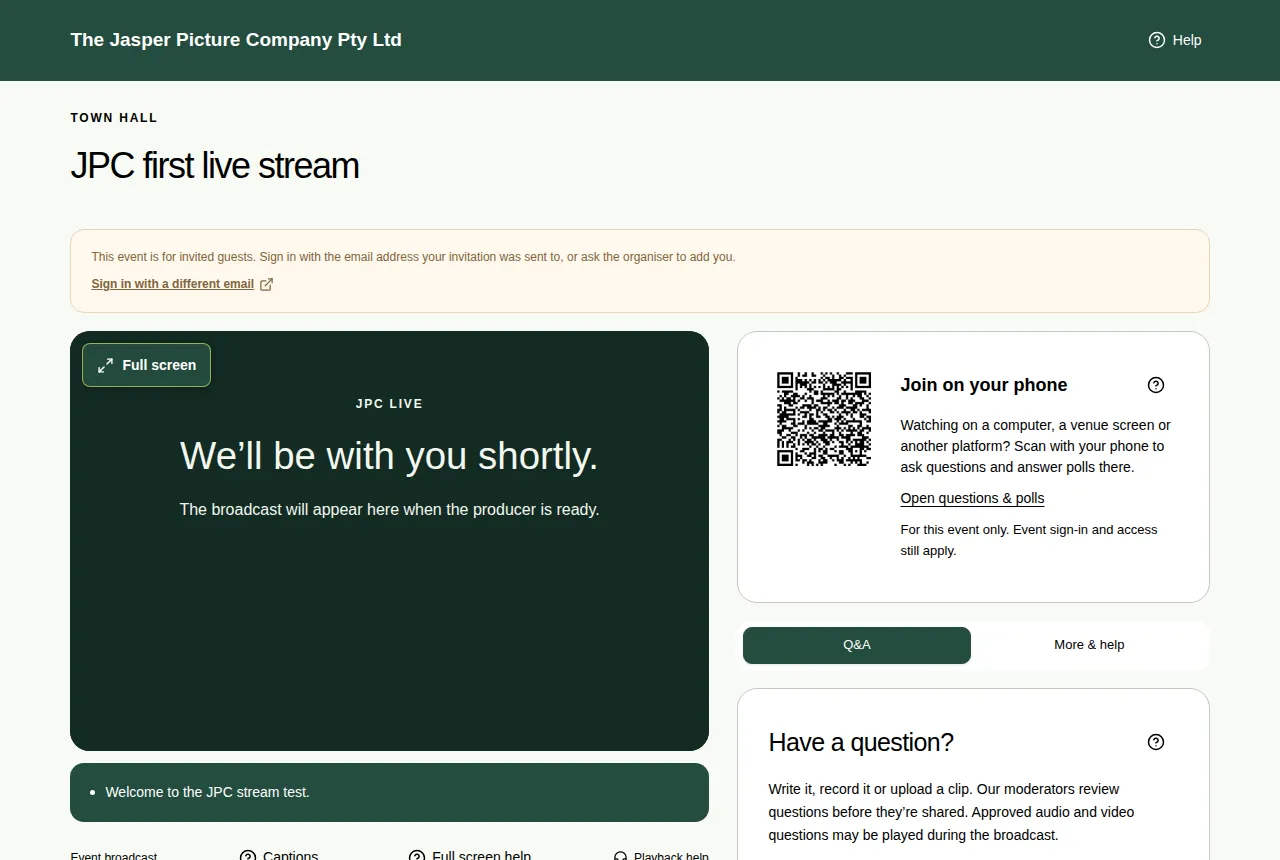Enter Full screen mode for the broadcast

tap(146, 365)
